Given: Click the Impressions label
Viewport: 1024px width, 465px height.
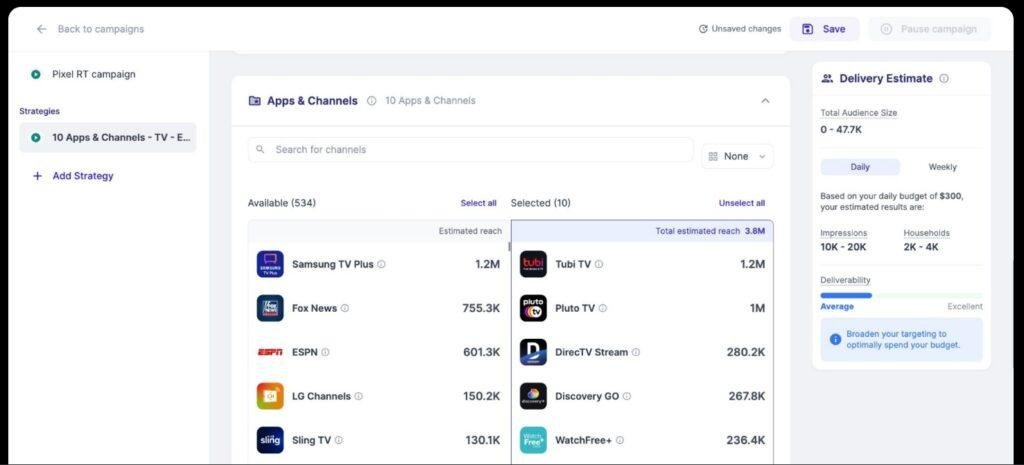Looking at the screenshot, I should tap(844, 233).
